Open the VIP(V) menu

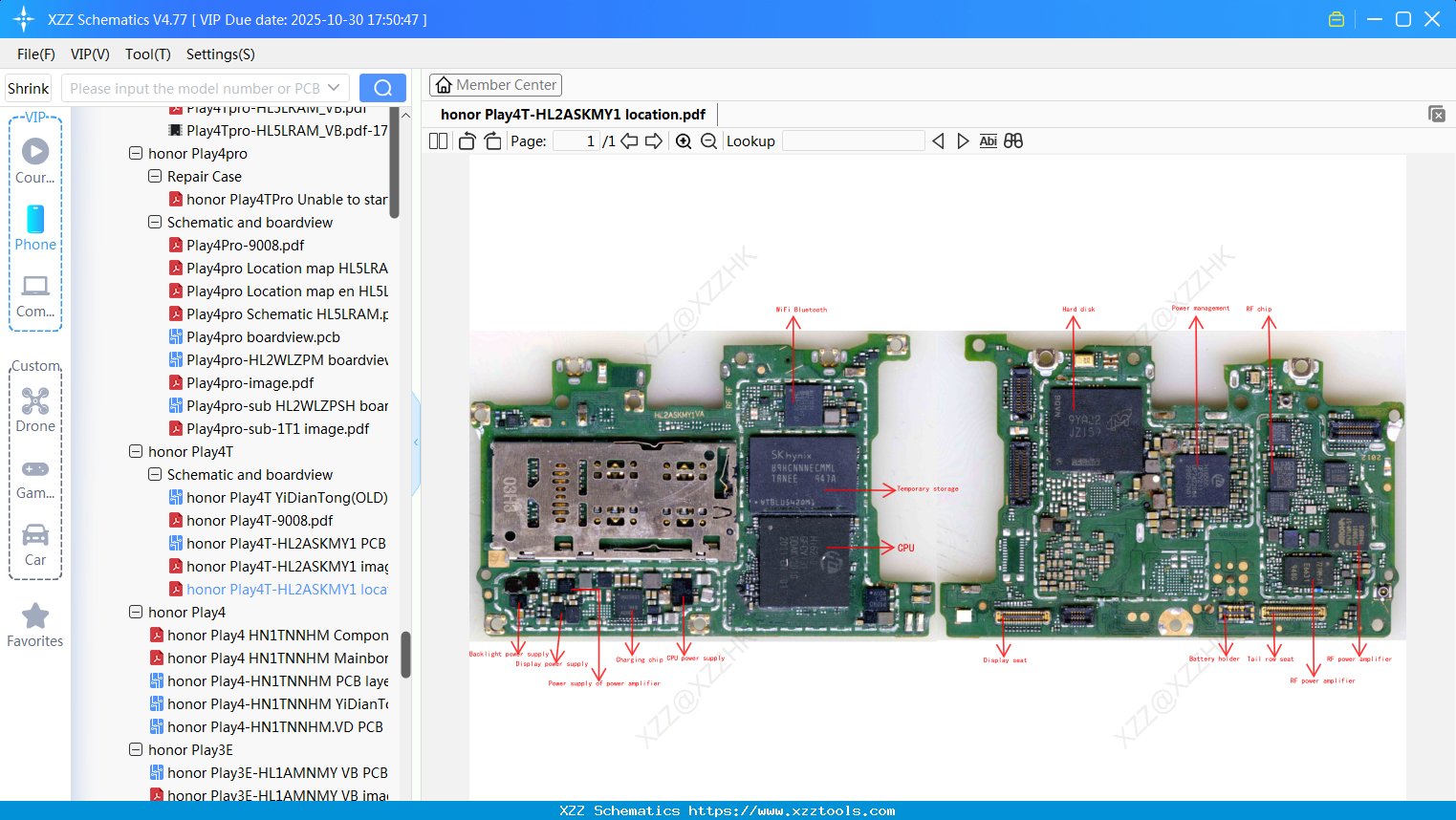[x=90, y=54]
